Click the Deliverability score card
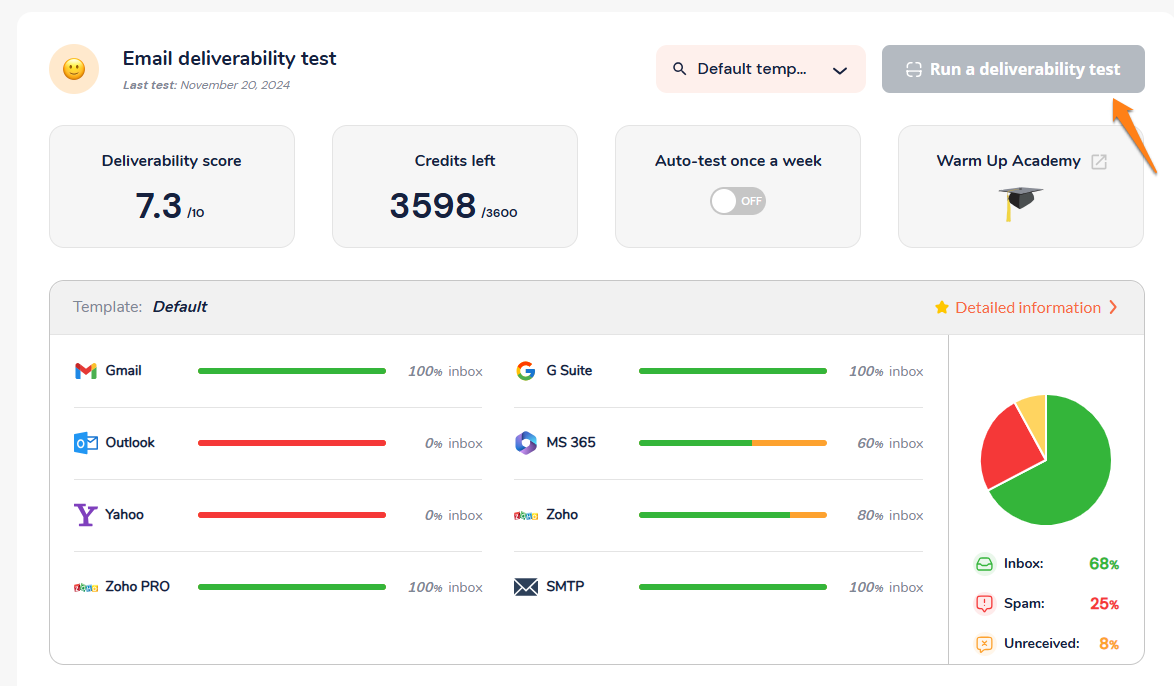 click(172, 186)
